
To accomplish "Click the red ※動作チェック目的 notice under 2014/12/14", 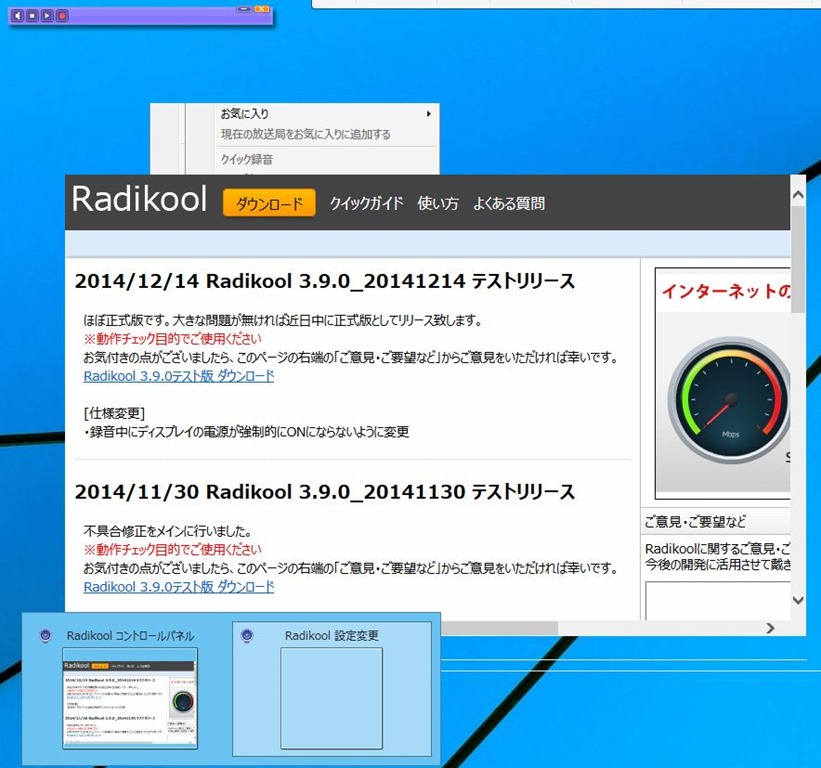I will [x=172, y=339].
